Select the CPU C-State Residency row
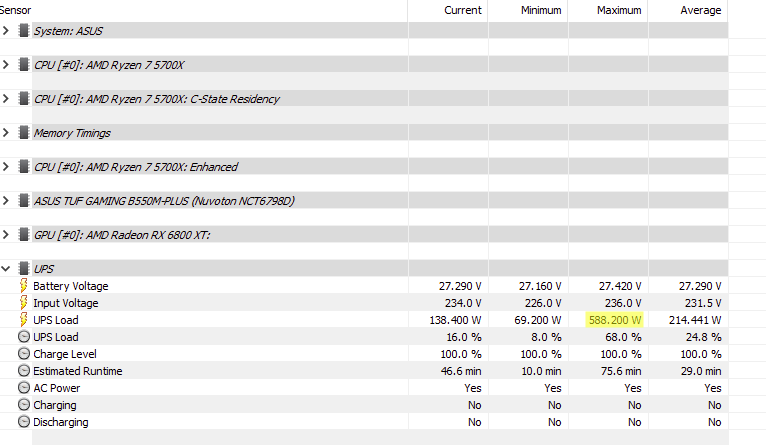The image size is (766, 445). coord(364,99)
